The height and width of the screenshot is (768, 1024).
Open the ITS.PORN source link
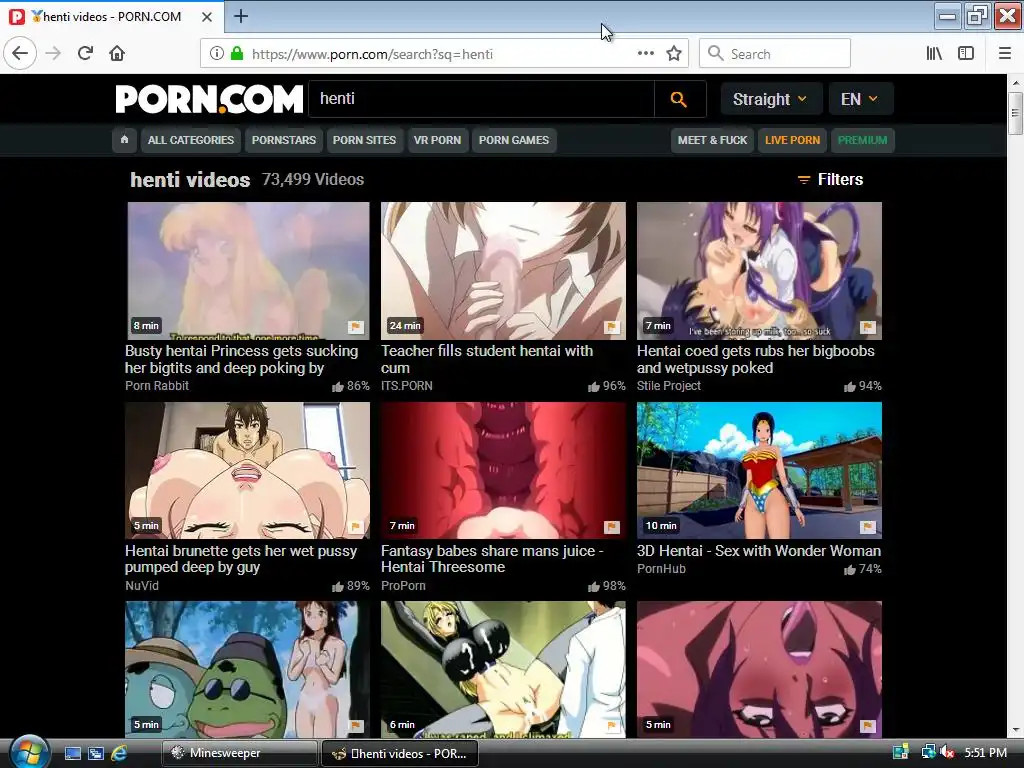[x=407, y=386]
